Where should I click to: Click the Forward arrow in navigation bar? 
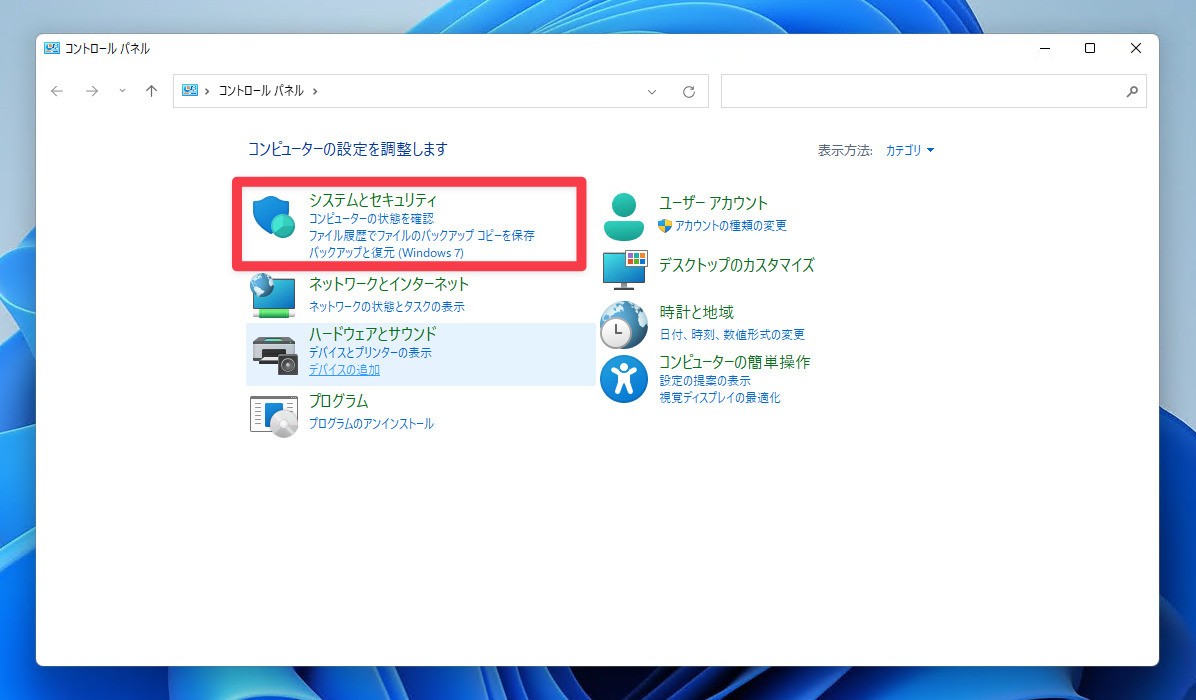pos(92,91)
